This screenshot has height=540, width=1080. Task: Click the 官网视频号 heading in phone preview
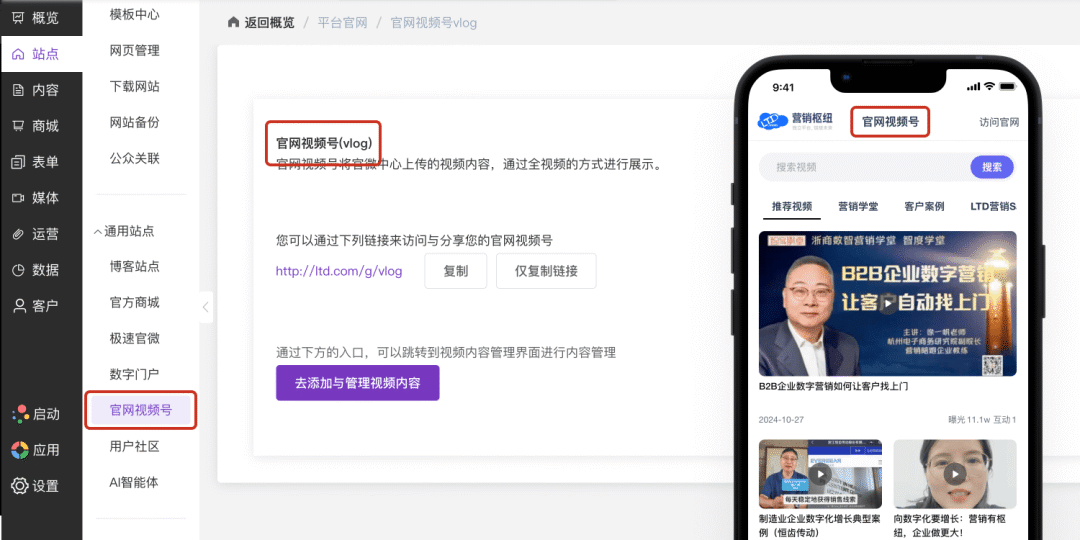[x=890, y=122]
